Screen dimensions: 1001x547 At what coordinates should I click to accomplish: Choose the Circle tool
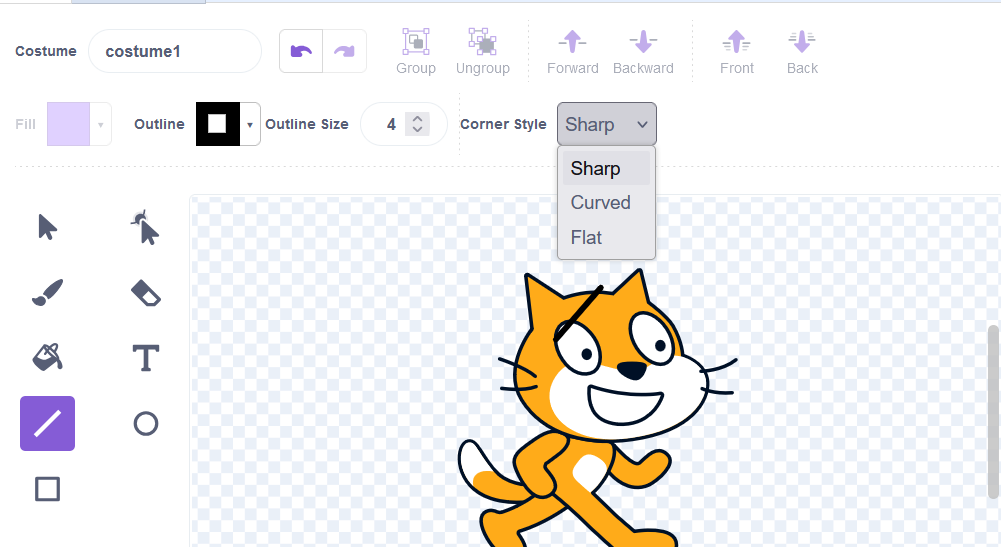[146, 424]
